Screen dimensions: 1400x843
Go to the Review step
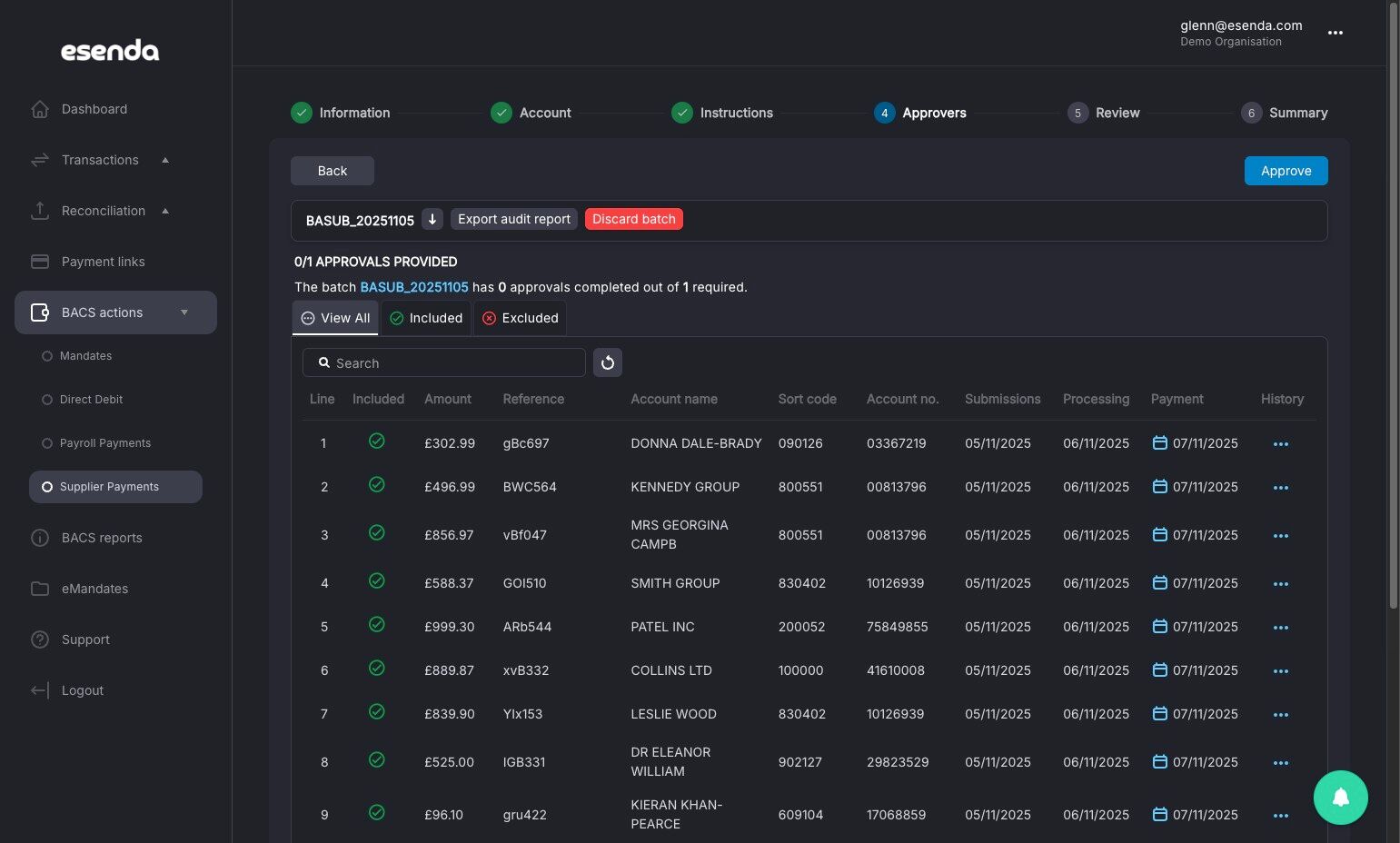[x=1104, y=113]
